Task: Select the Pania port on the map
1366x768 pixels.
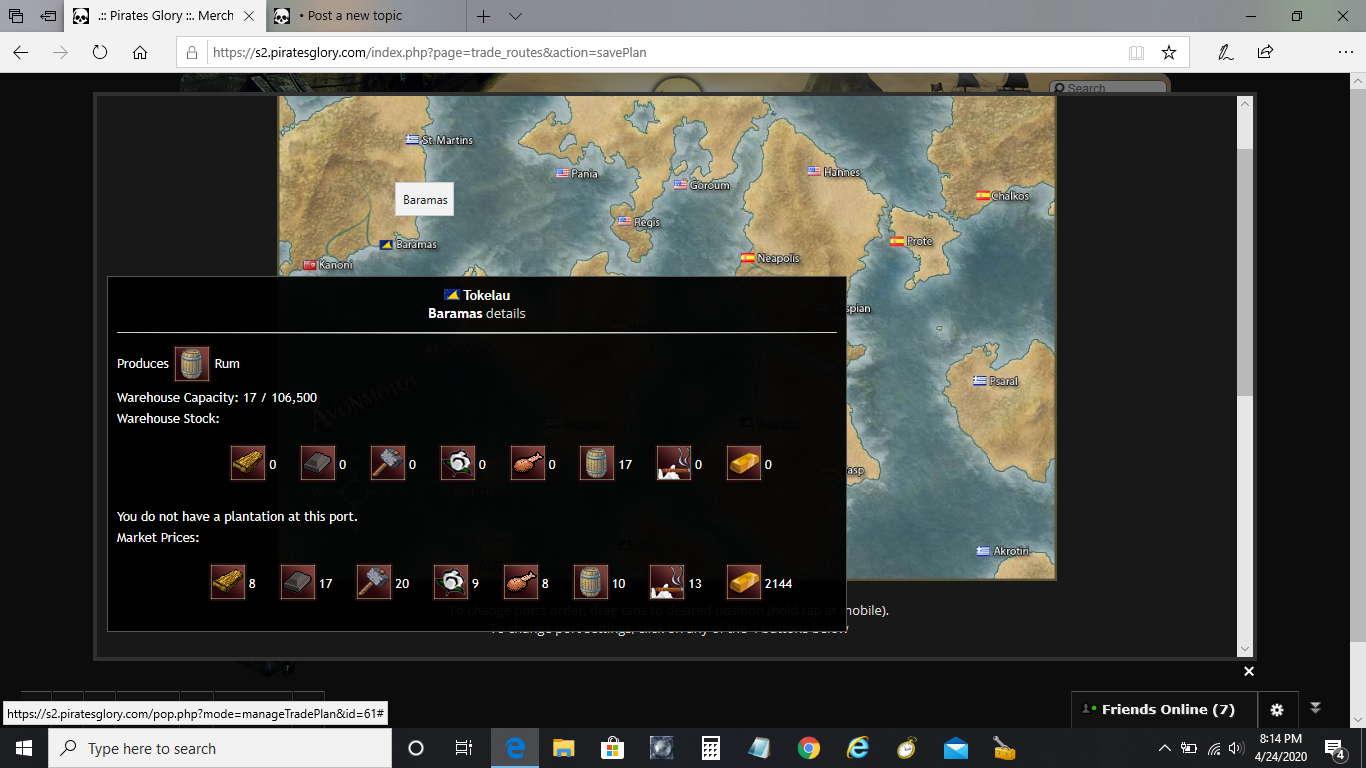Action: tap(577, 173)
